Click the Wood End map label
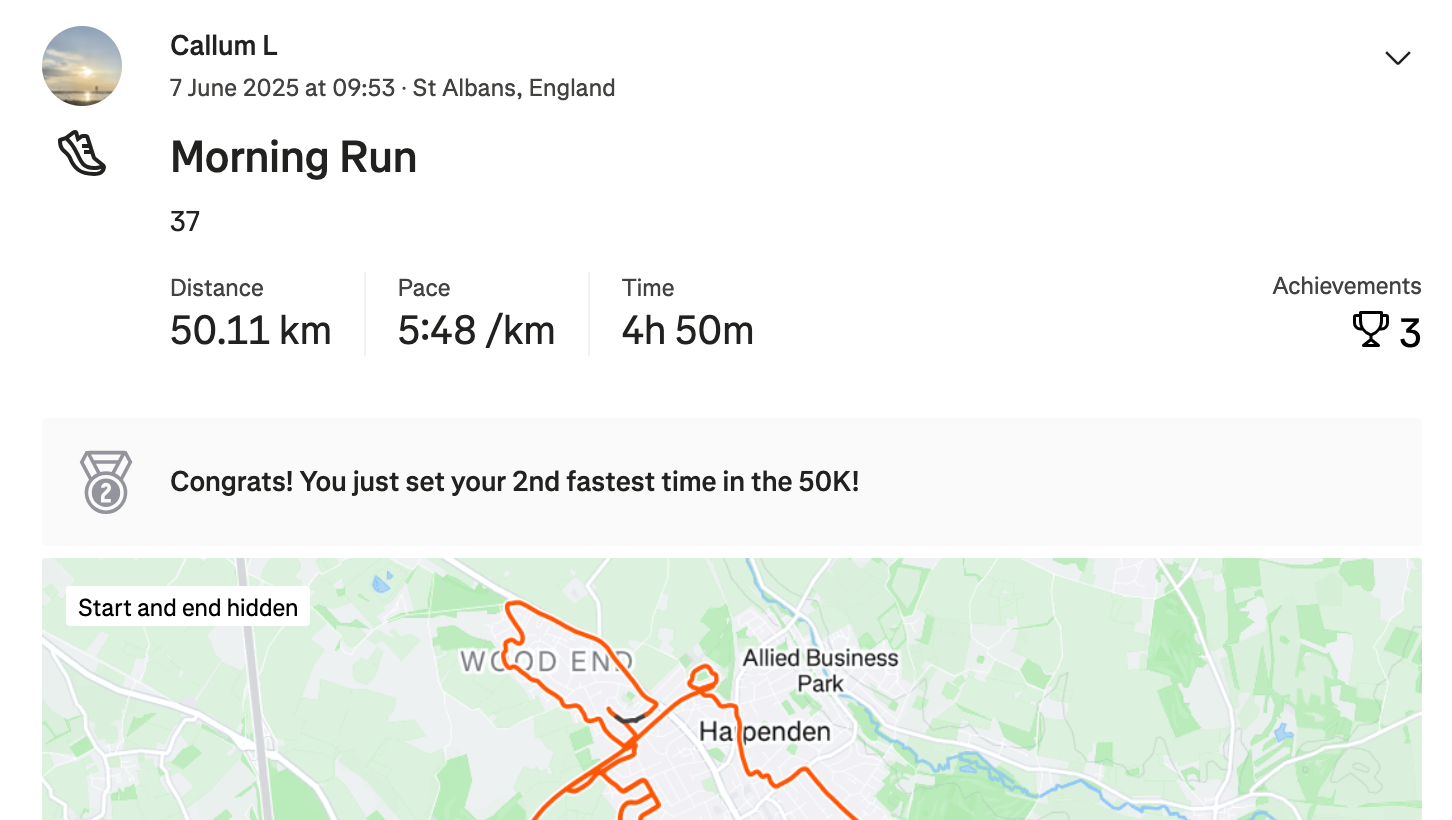 (546, 661)
